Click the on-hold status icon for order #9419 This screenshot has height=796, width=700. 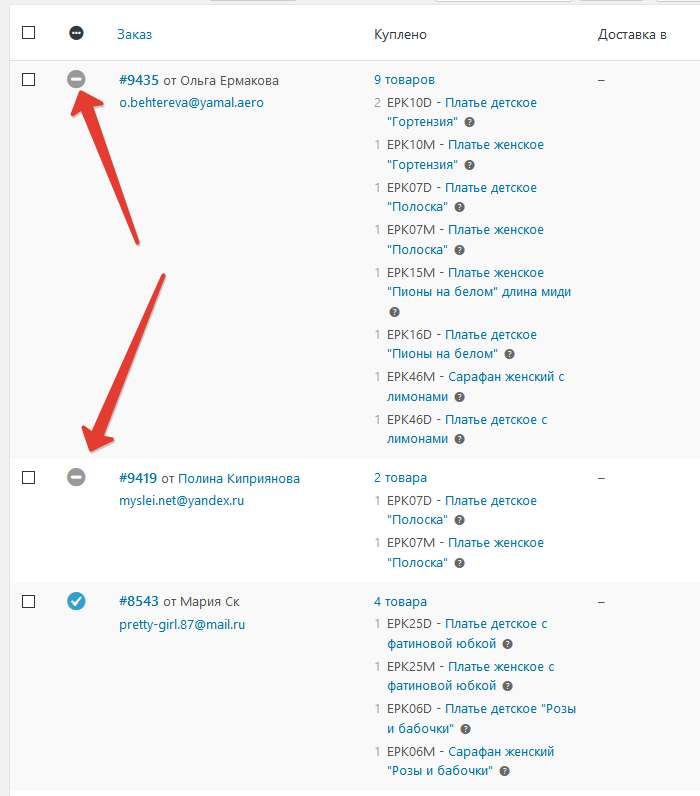pyautogui.click(x=76, y=477)
